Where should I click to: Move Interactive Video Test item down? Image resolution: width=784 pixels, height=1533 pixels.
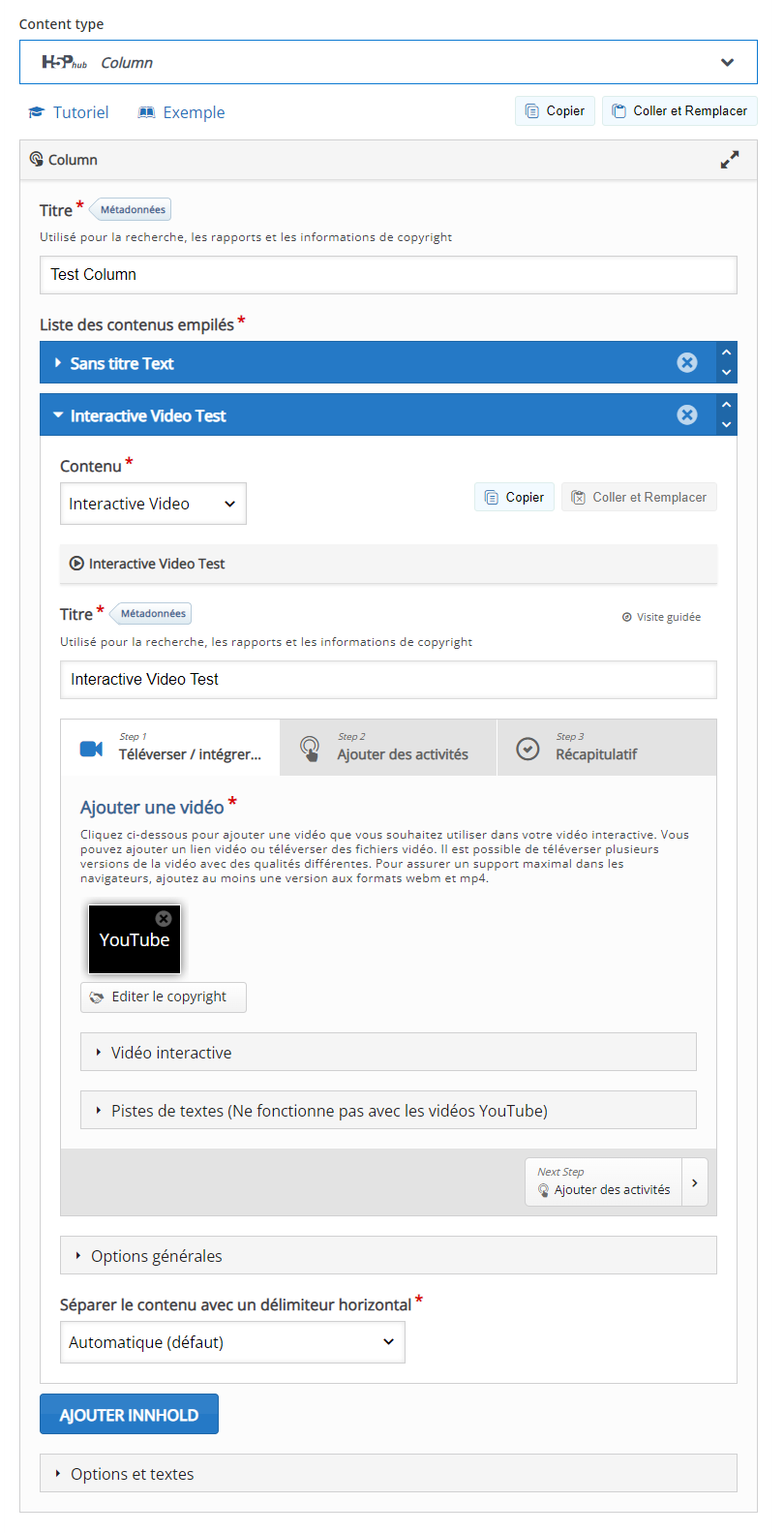(x=727, y=425)
